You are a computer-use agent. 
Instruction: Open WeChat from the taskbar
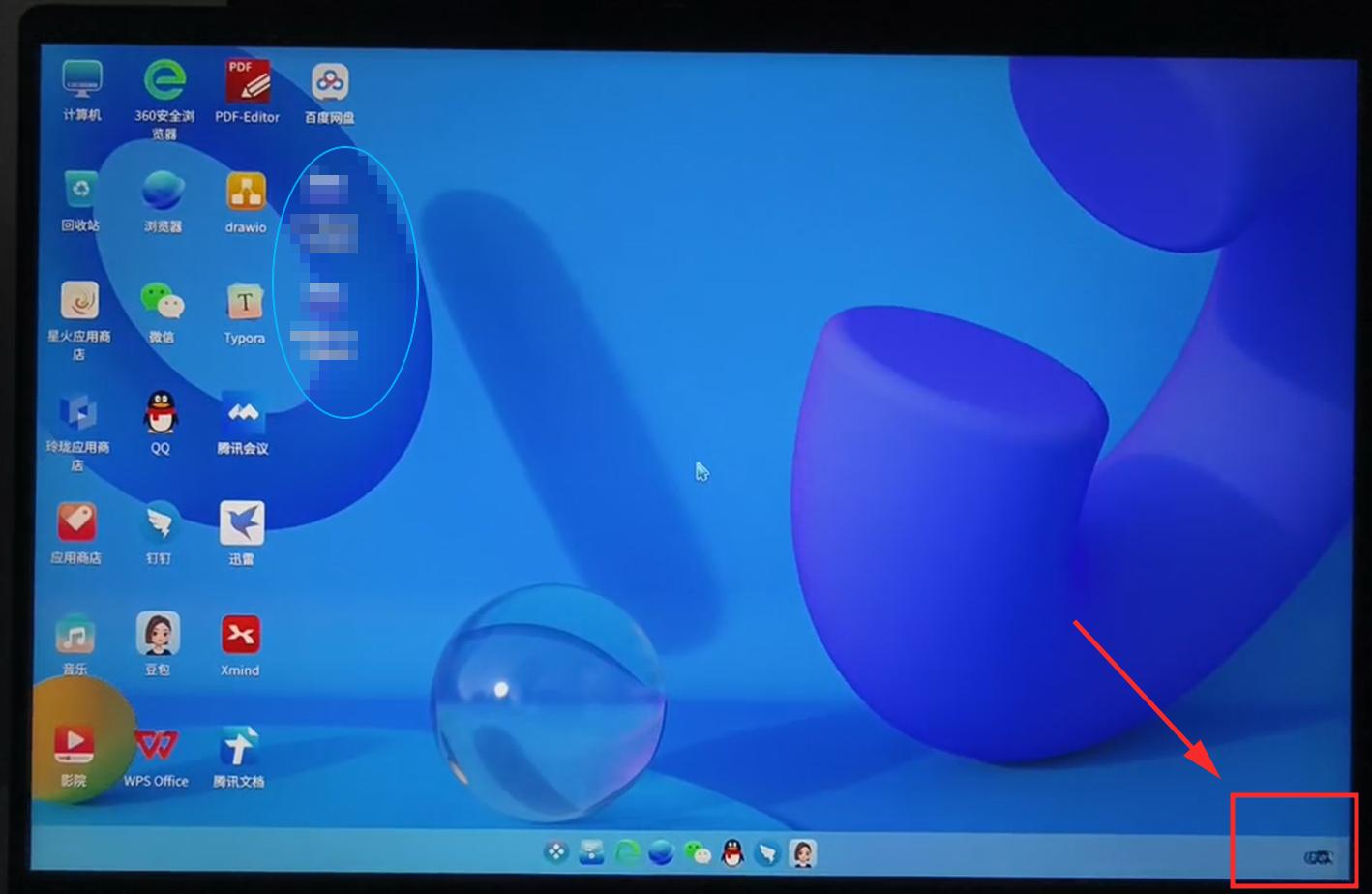(697, 852)
